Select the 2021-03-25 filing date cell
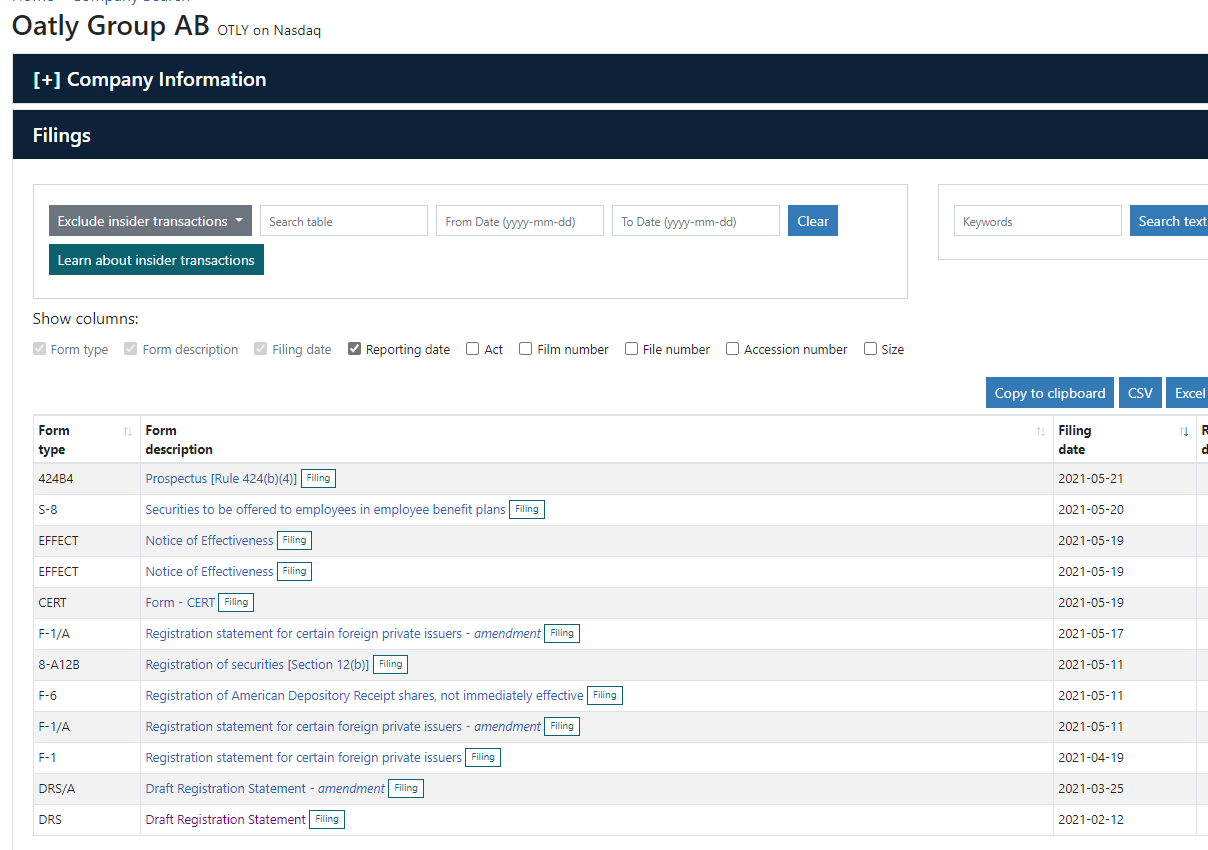This screenshot has width=1208, height=850. [1125, 789]
